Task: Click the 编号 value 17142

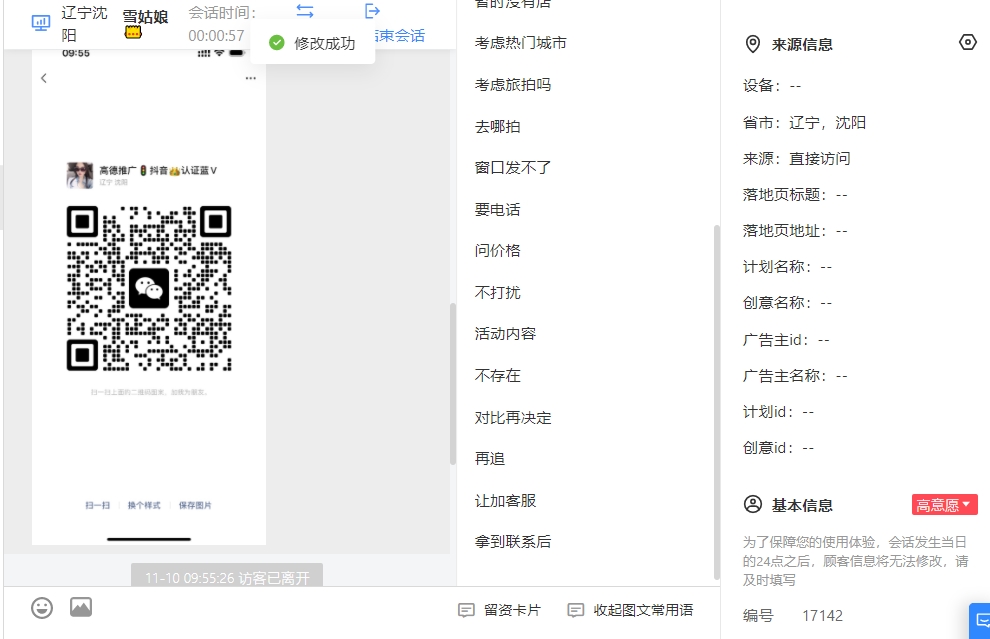Action: [x=822, y=616]
